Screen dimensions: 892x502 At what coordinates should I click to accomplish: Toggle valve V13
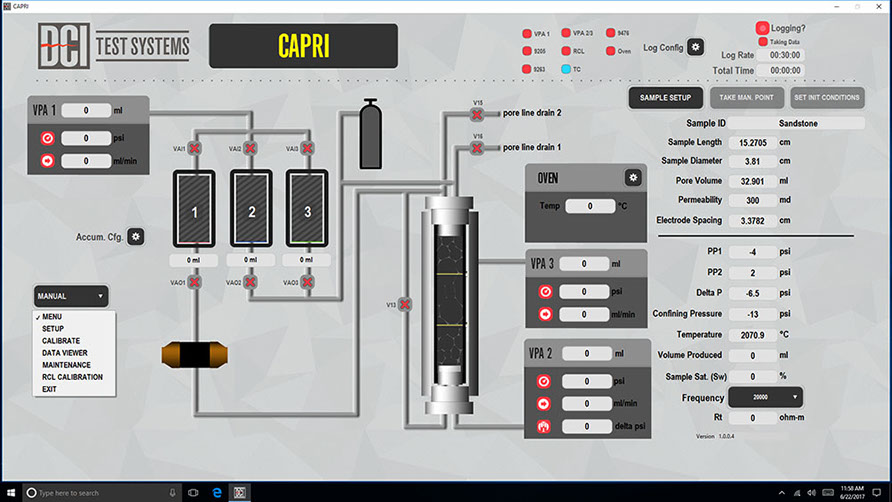tap(405, 304)
